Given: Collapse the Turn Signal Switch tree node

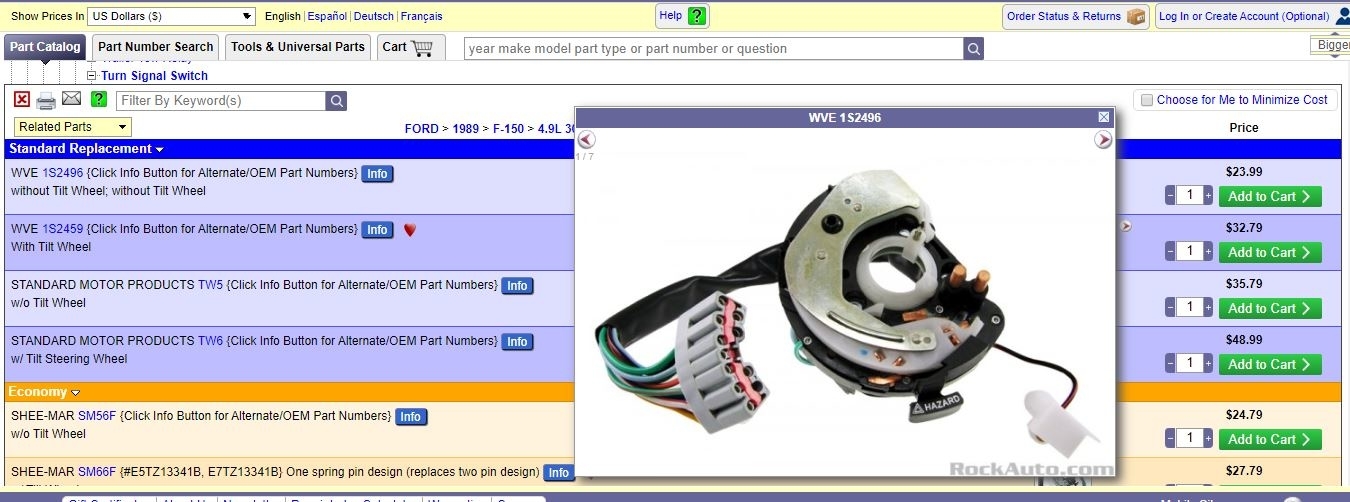Looking at the screenshot, I should tap(92, 76).
